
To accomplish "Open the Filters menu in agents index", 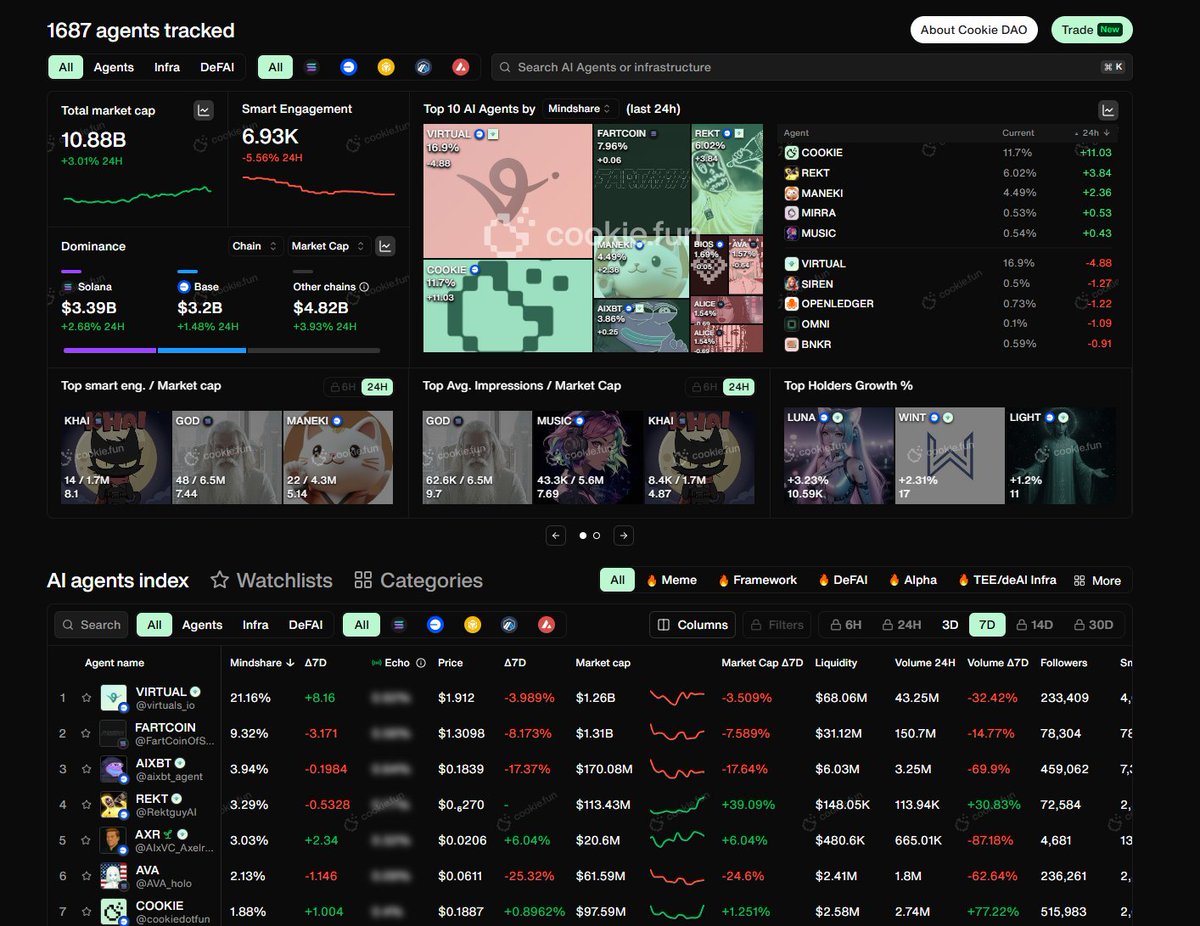I will point(776,625).
